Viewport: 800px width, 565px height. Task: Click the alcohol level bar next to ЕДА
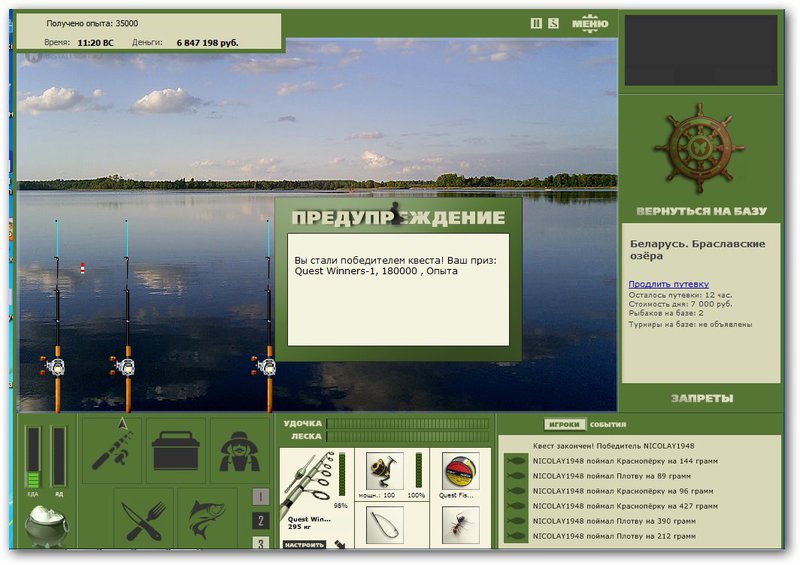click(x=59, y=457)
